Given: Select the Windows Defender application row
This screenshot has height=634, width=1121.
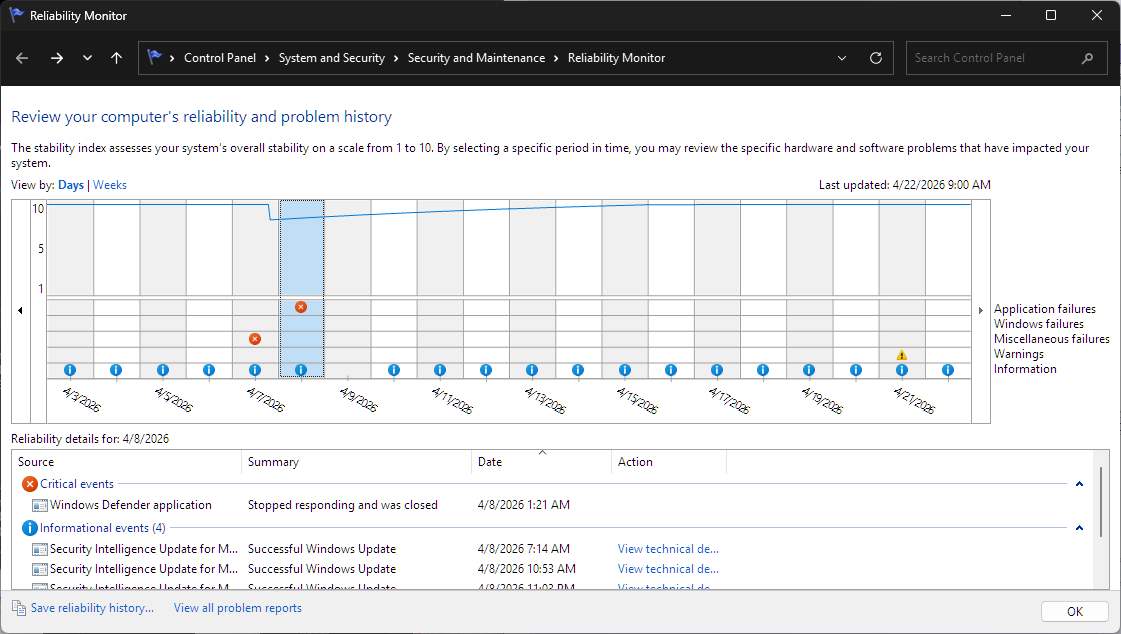Looking at the screenshot, I should click(552, 505).
